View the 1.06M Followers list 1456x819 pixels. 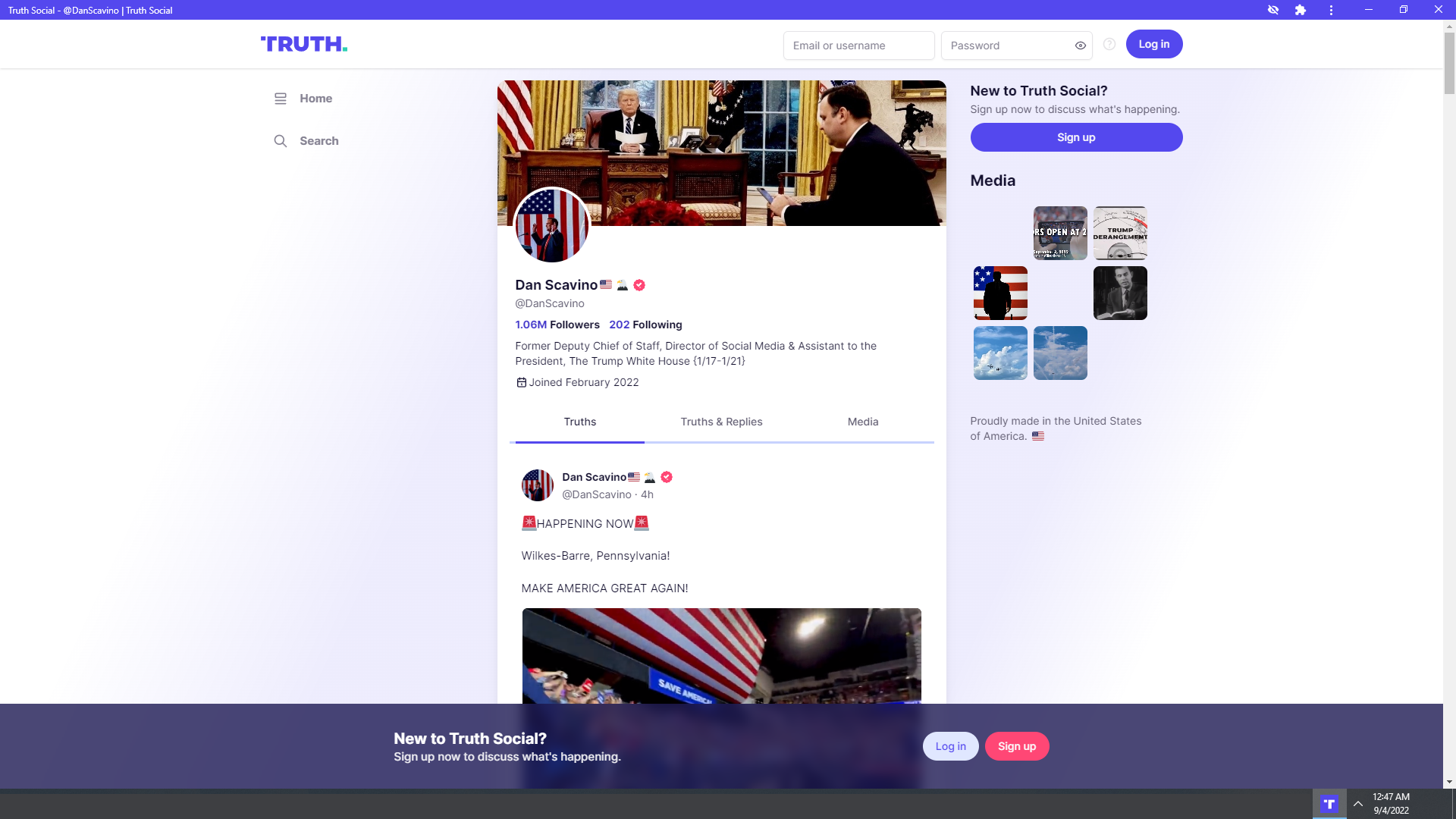click(557, 325)
